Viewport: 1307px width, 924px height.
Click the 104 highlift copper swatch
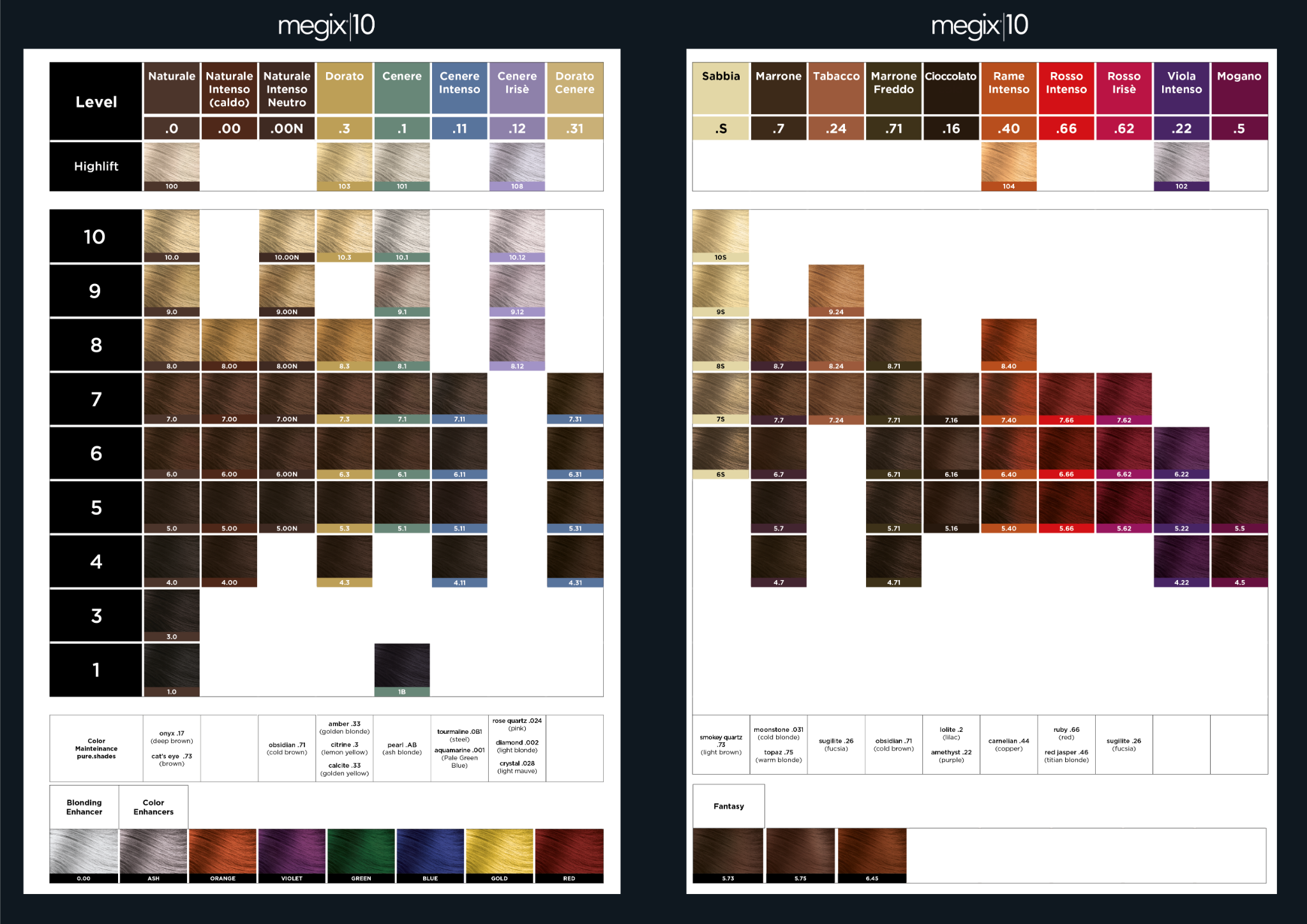pyautogui.click(x=1009, y=167)
